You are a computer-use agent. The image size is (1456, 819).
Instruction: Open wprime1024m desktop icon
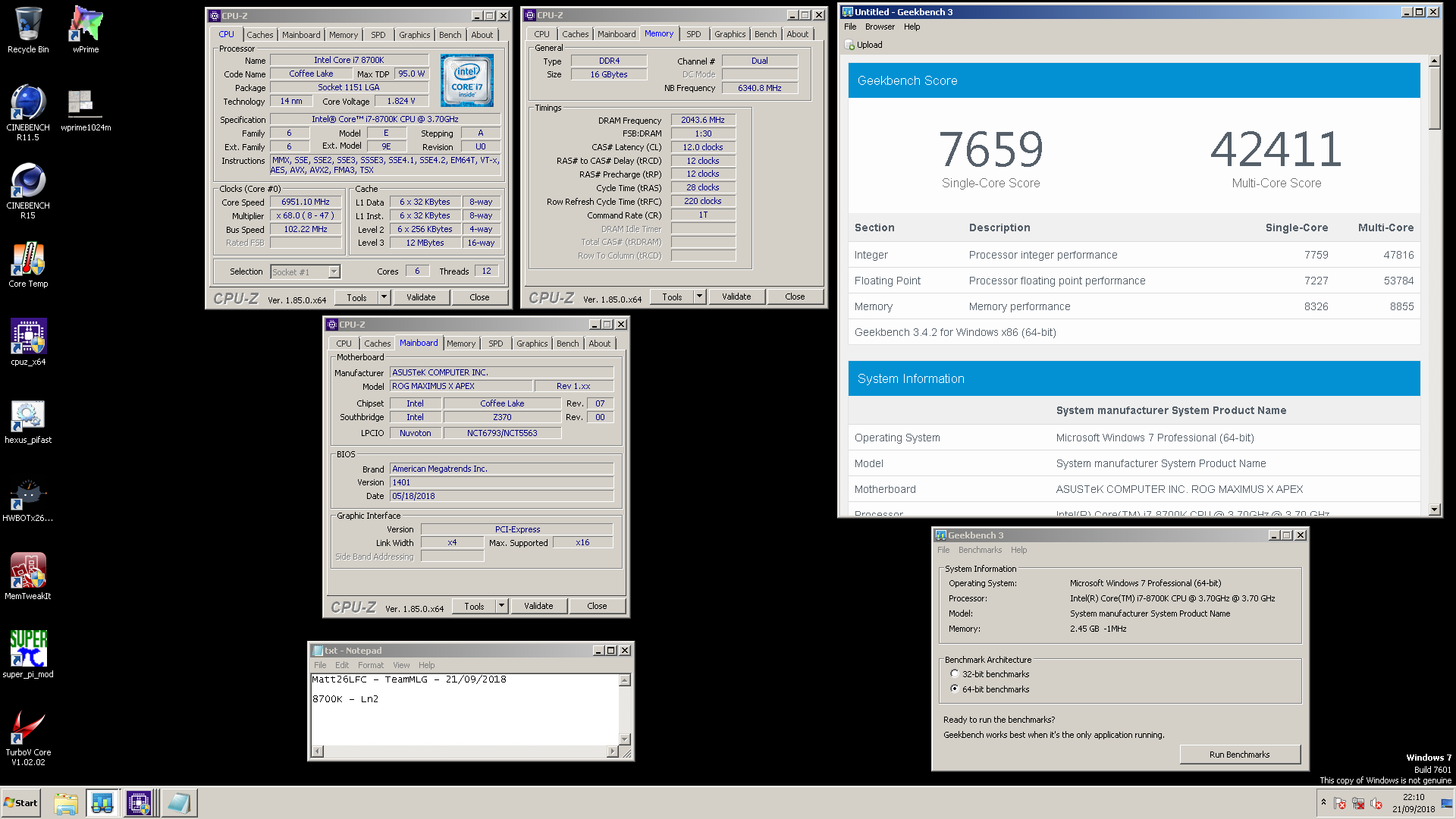point(86,110)
